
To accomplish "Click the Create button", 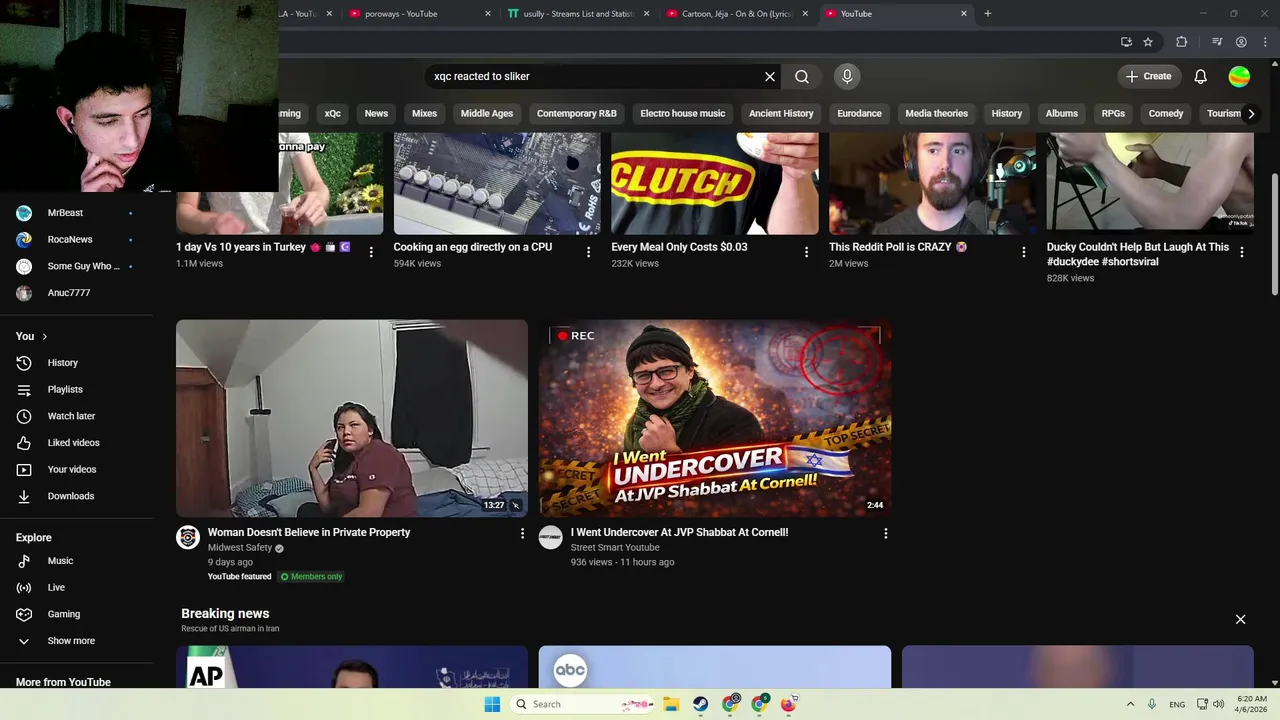I will click(1148, 76).
